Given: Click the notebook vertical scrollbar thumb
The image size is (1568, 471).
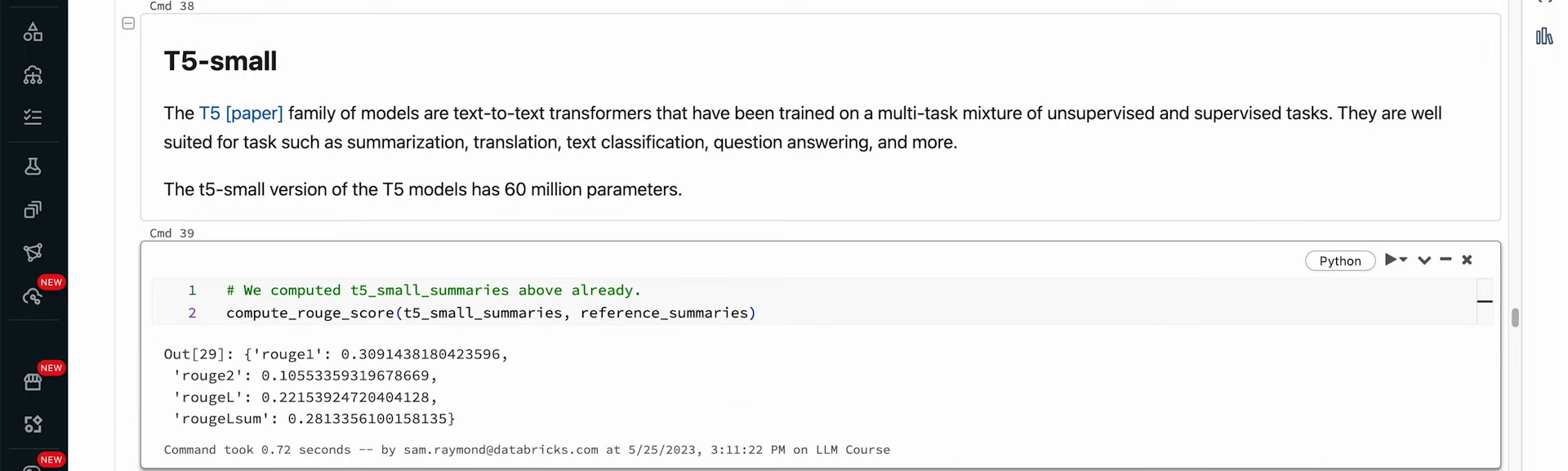Looking at the screenshot, I should point(1515,318).
